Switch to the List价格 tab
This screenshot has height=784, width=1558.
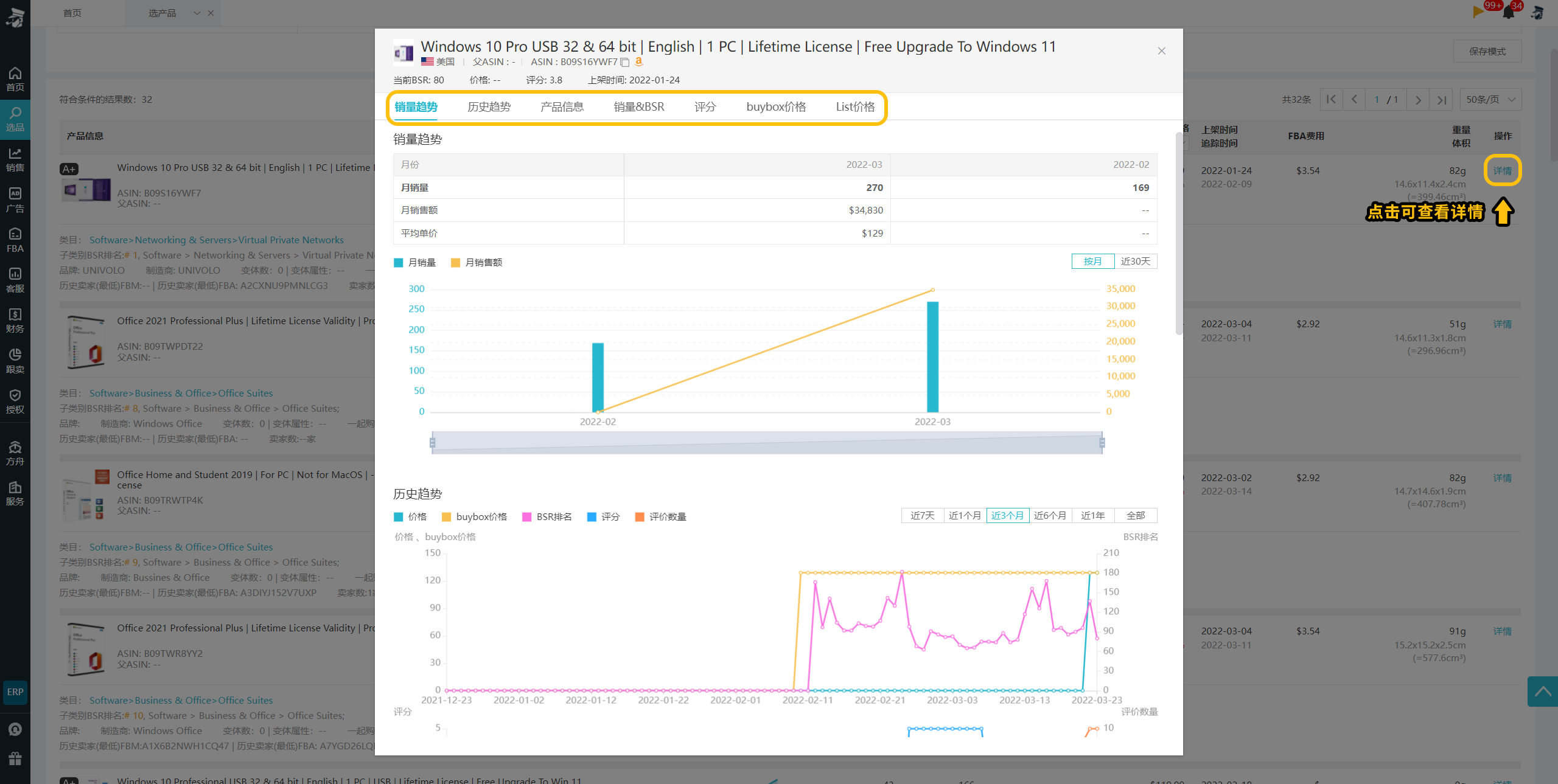[855, 107]
